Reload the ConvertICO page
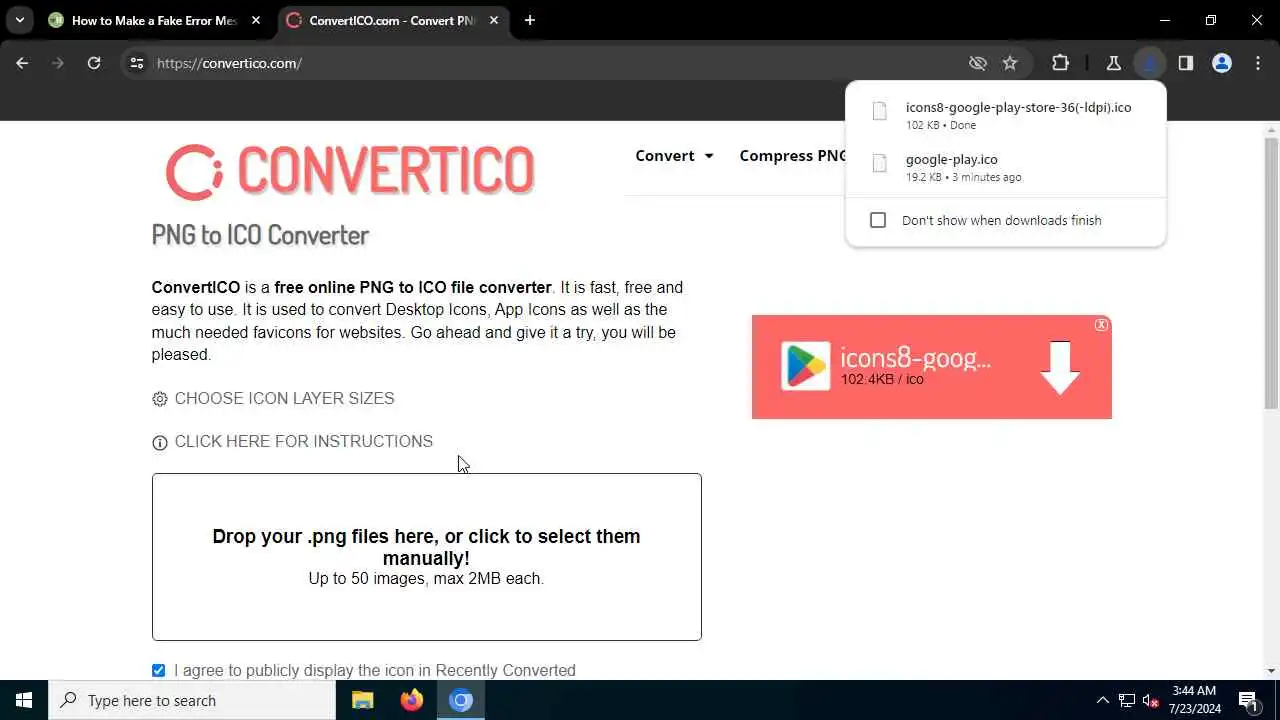 click(94, 63)
